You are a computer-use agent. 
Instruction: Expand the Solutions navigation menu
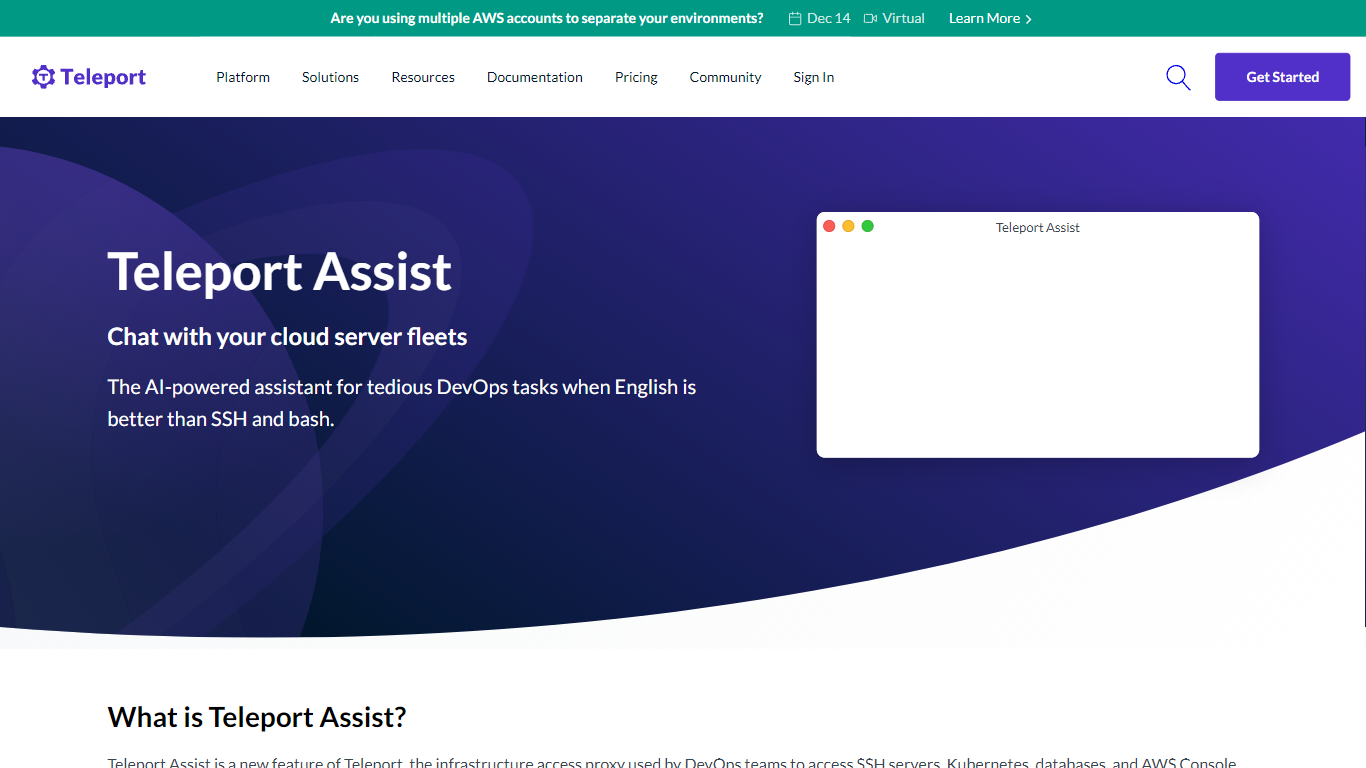click(x=330, y=77)
